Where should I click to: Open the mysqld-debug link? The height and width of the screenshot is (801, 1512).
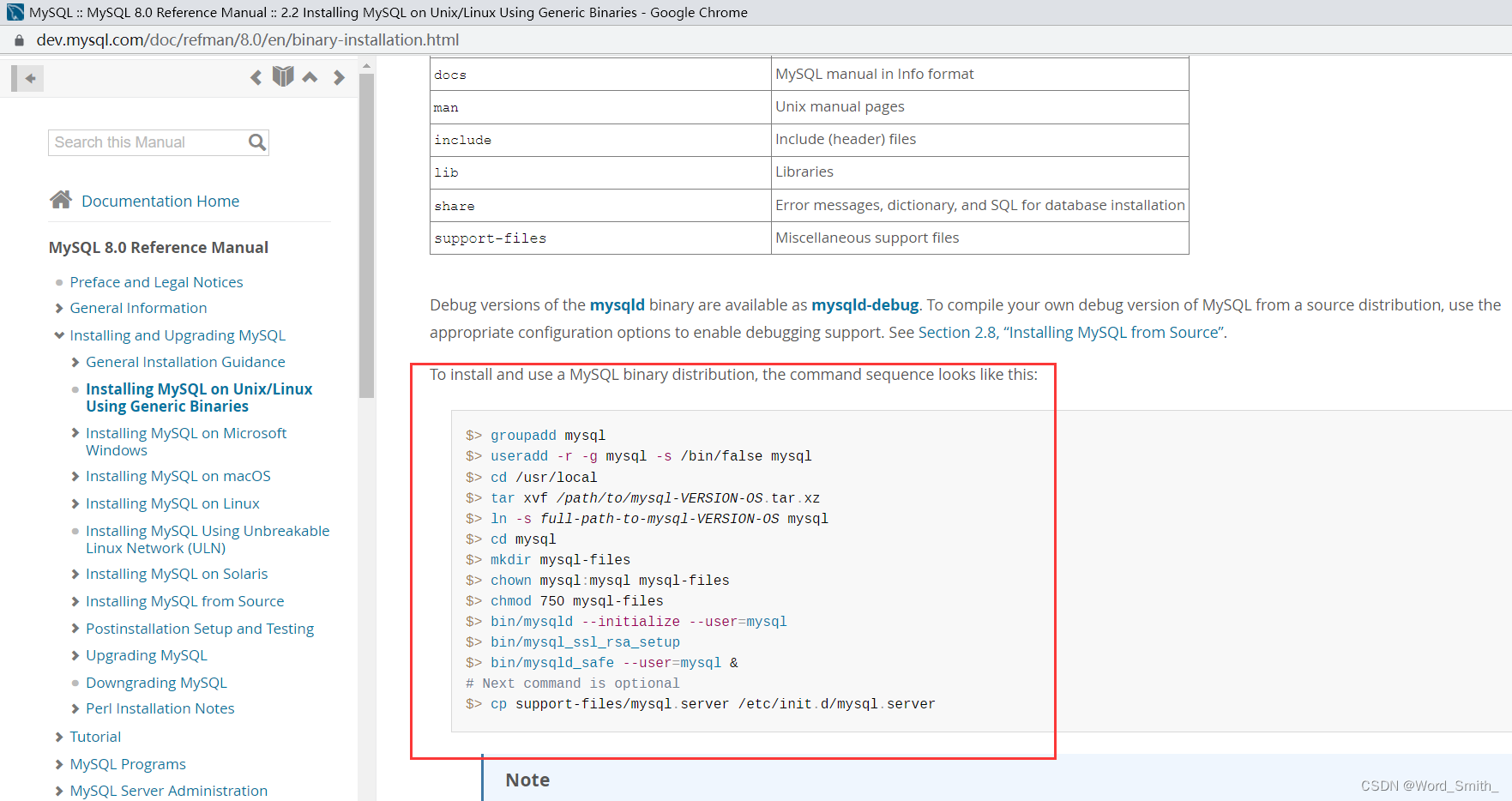pos(864,304)
